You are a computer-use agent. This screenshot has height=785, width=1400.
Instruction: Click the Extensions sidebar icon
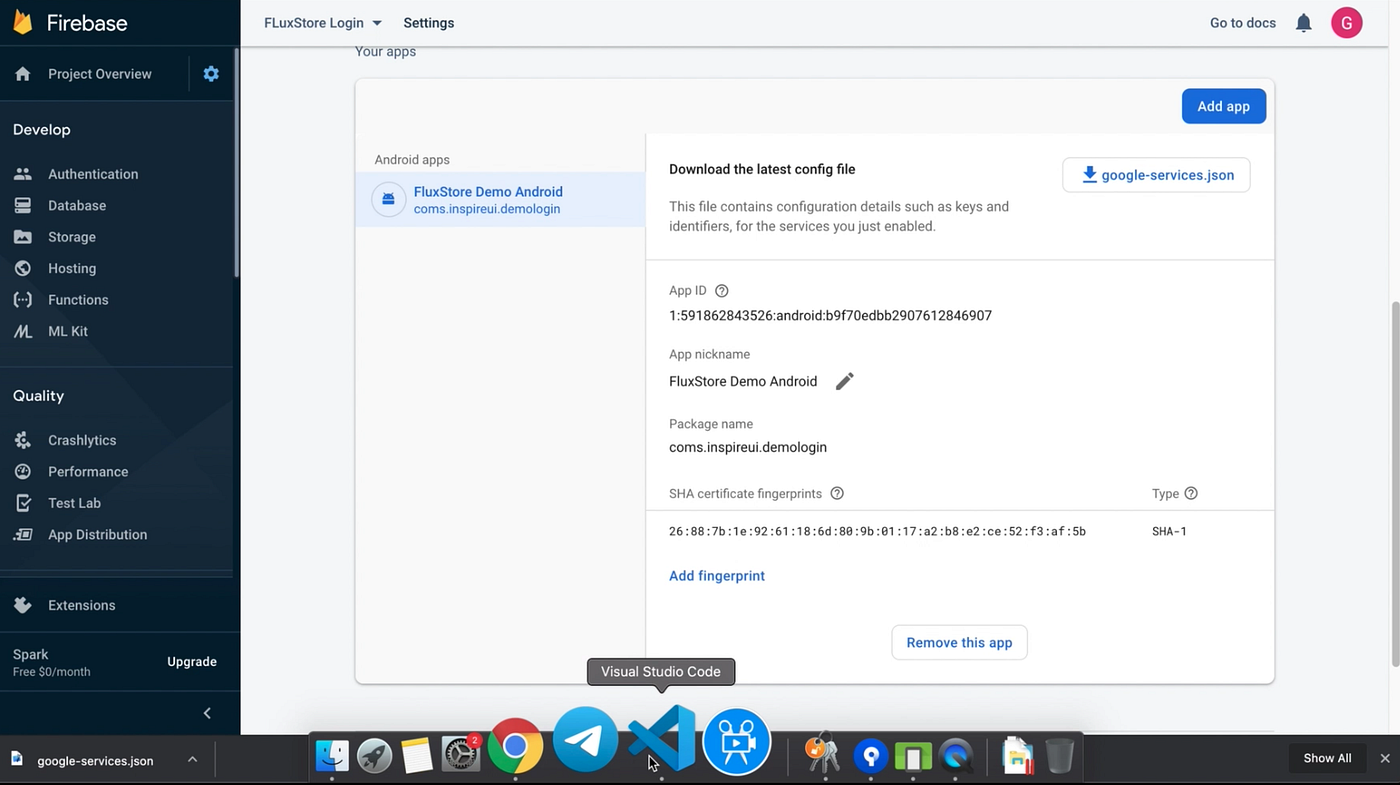pyautogui.click(x=23, y=605)
